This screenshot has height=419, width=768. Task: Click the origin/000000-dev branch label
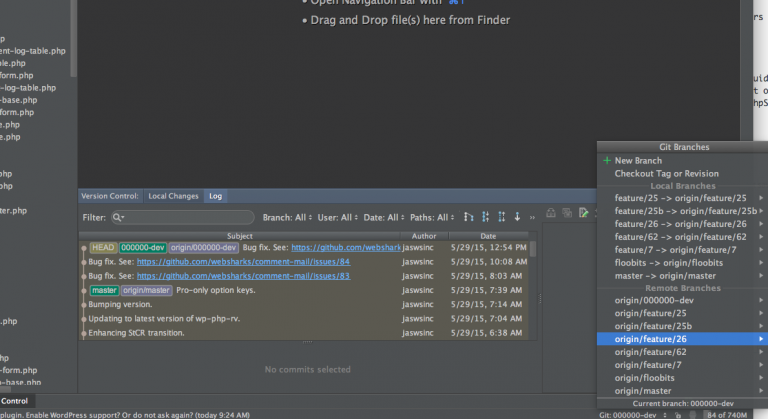click(x=203, y=247)
